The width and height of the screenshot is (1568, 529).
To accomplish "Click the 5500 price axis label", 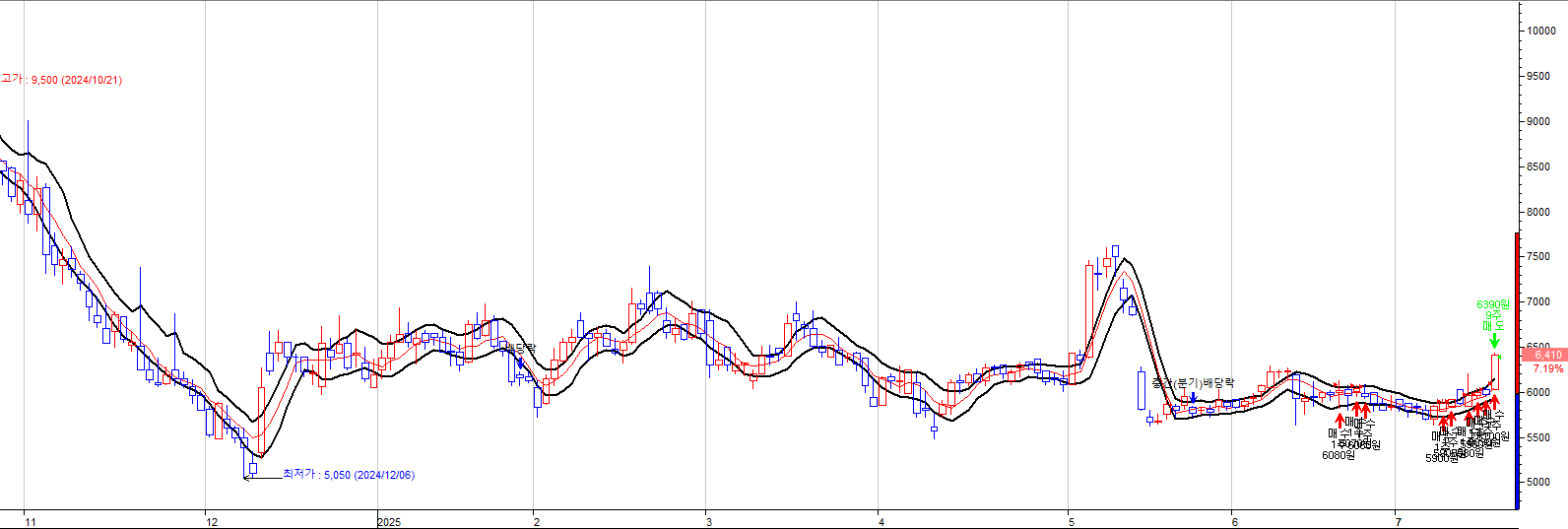I will click(x=1538, y=437).
